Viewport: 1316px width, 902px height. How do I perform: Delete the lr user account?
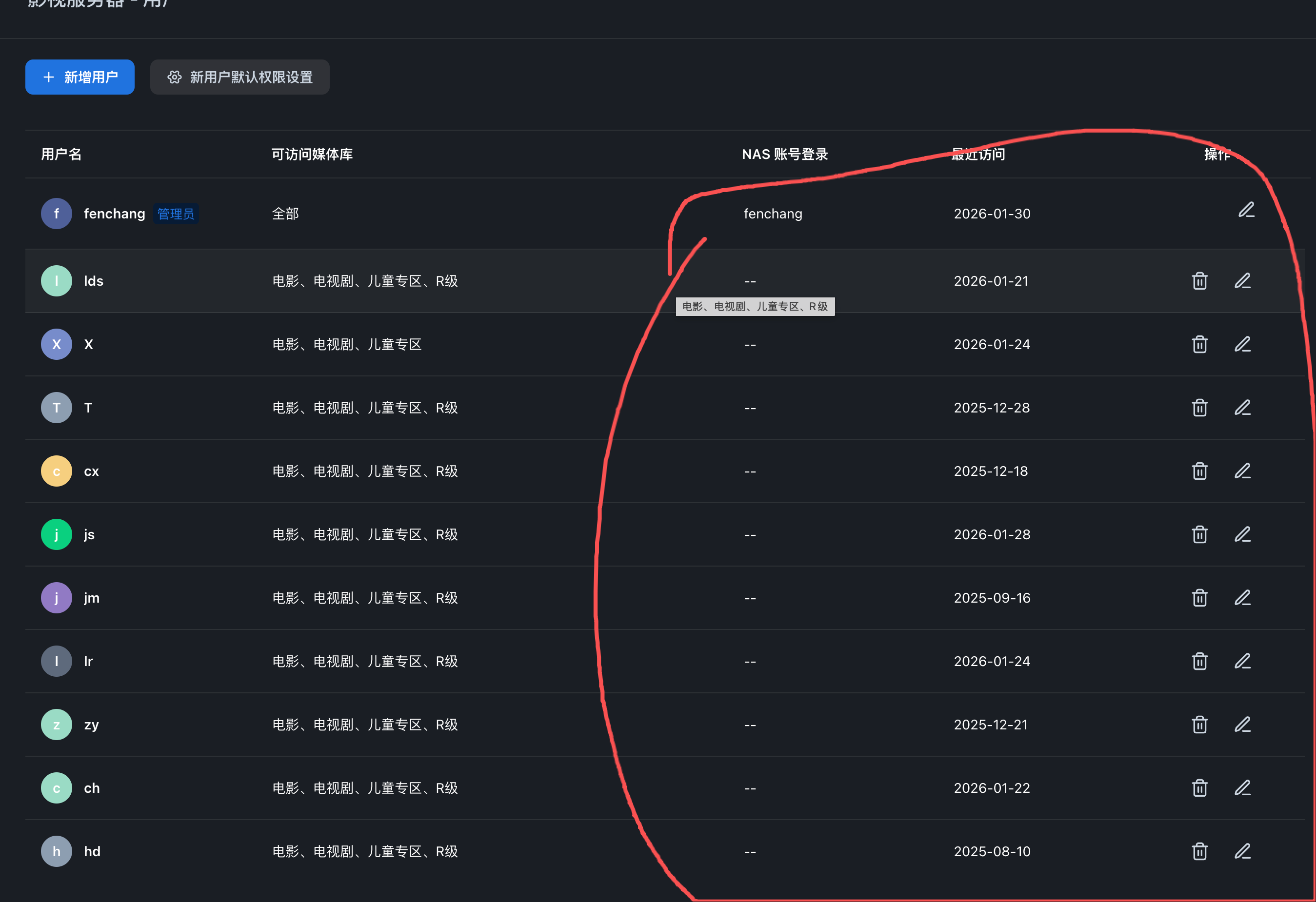coord(1199,662)
